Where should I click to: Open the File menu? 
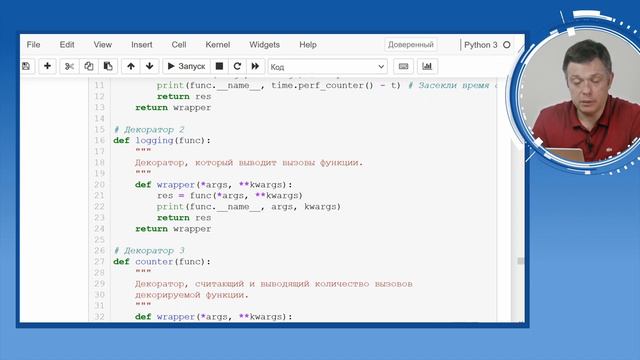[x=33, y=45]
